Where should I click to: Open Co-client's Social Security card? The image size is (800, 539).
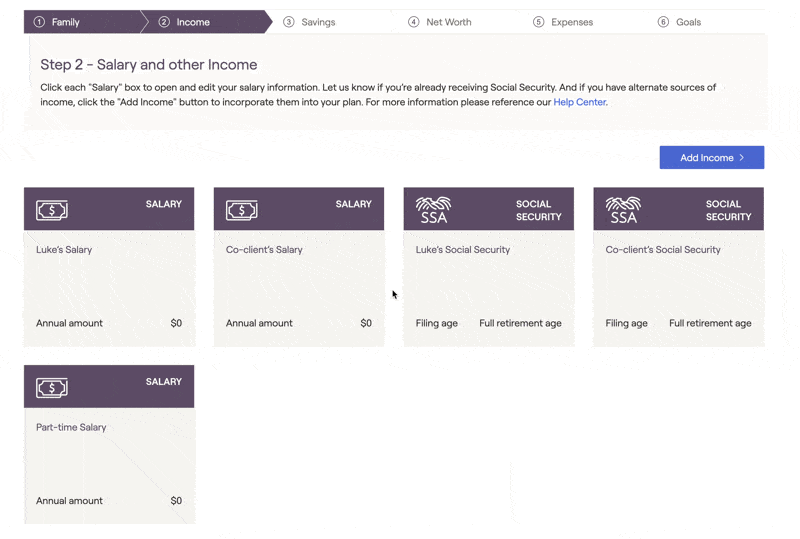tap(679, 267)
